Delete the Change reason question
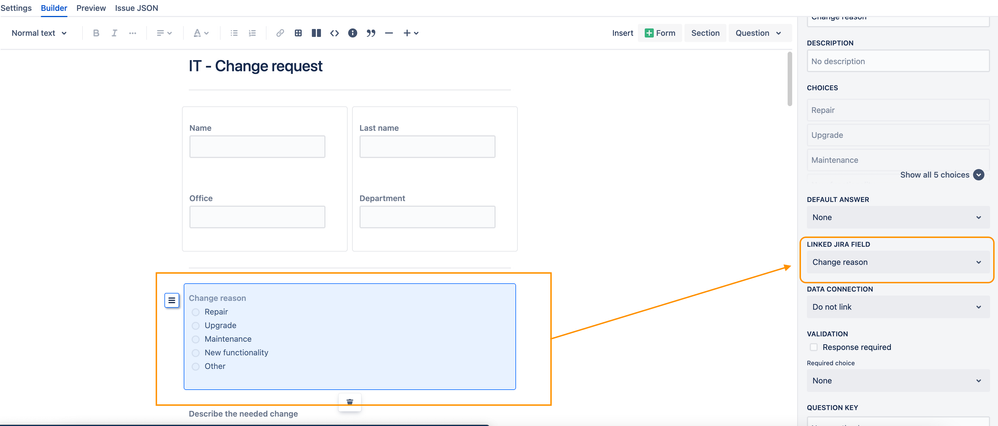Screen dimensions: 998x426 coord(349,402)
